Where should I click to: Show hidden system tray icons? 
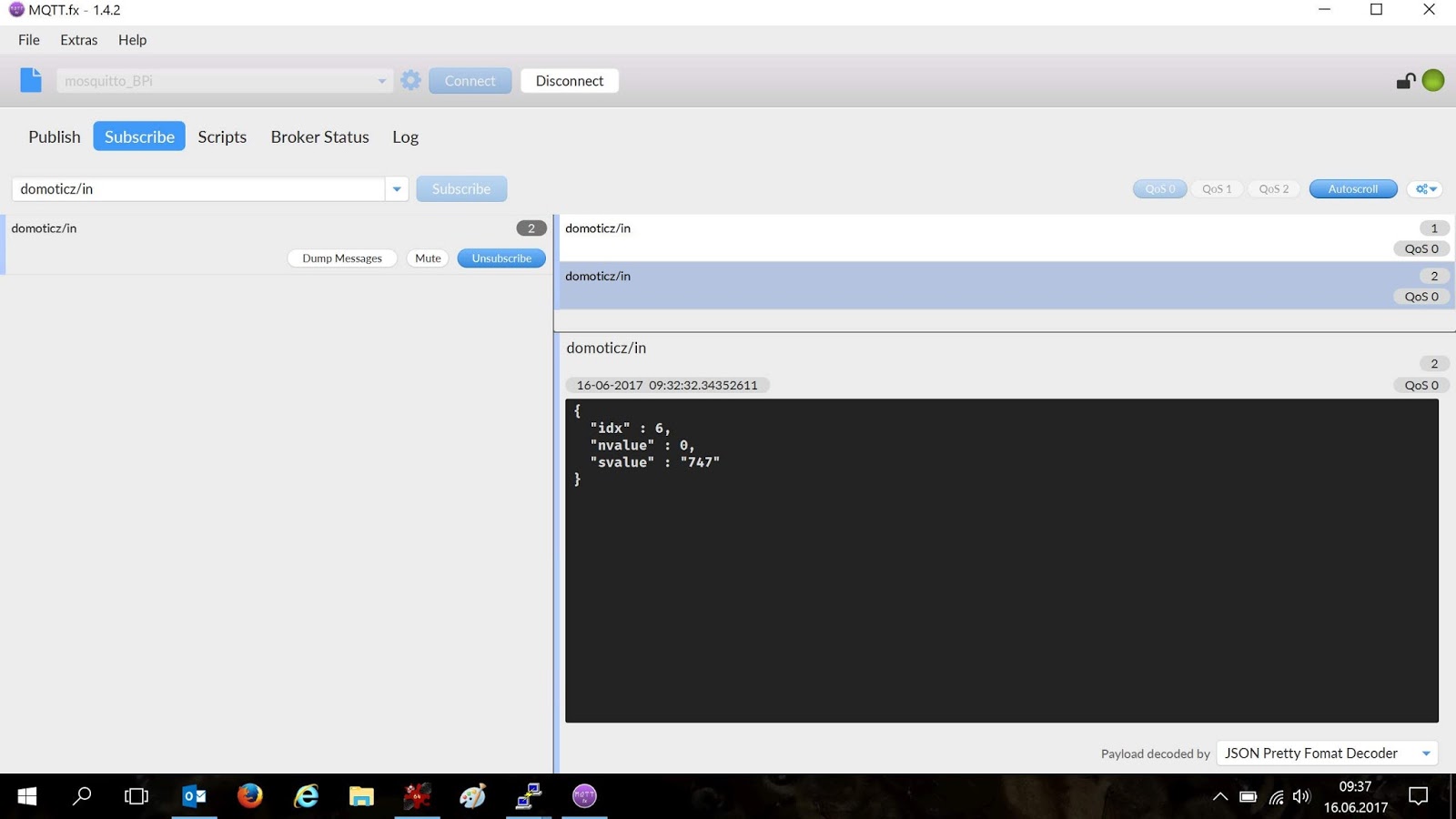coord(1219,797)
